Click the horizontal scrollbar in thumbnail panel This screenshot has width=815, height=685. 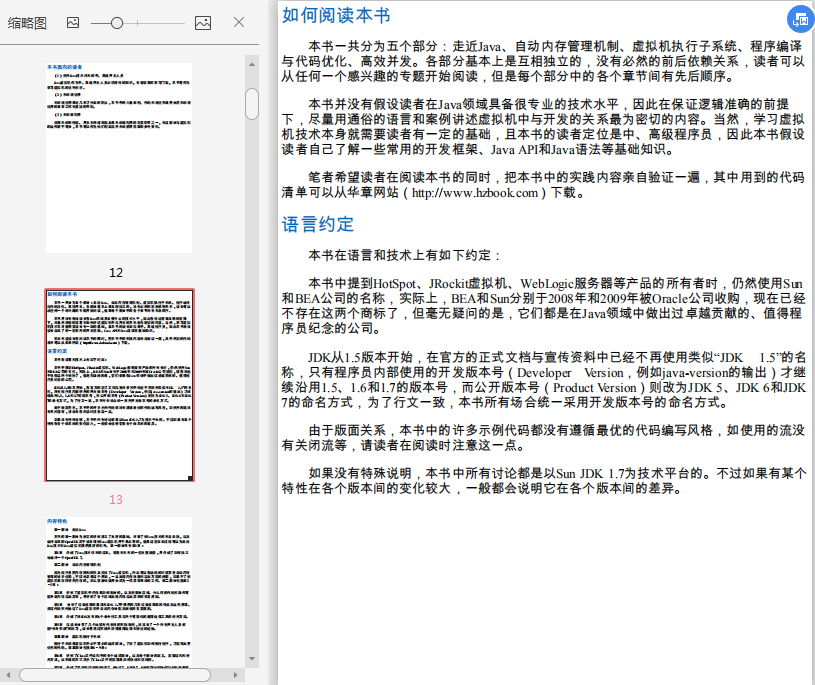(115, 675)
